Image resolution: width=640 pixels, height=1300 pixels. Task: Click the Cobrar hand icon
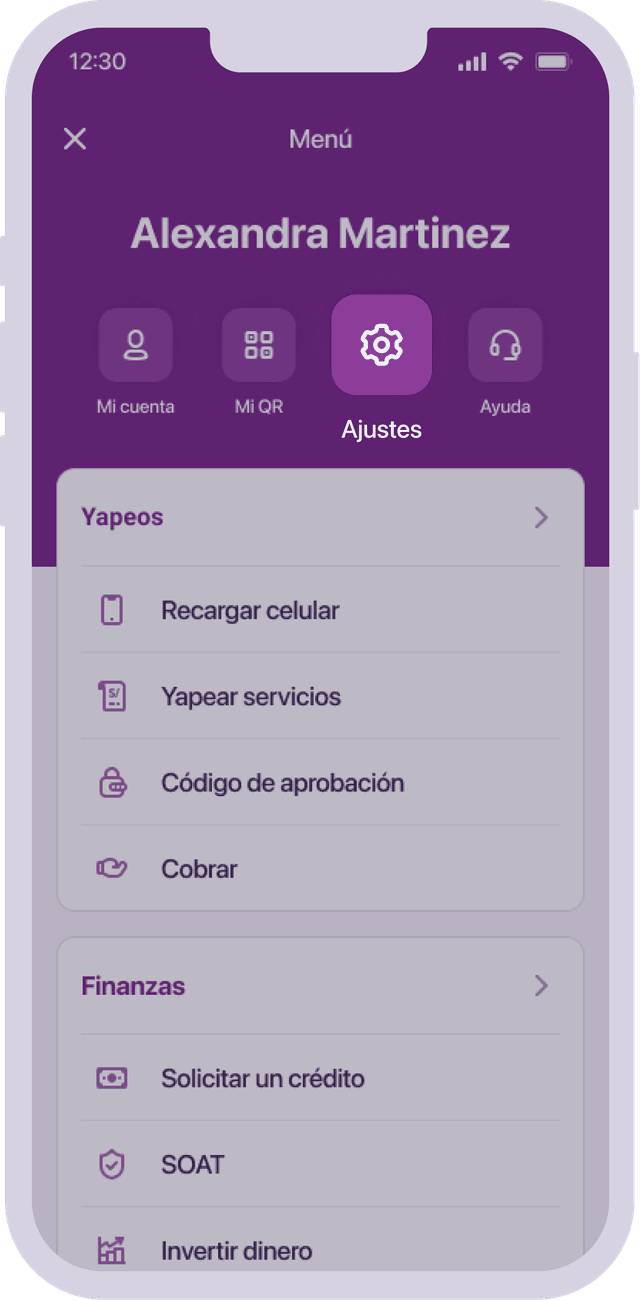pos(112,869)
